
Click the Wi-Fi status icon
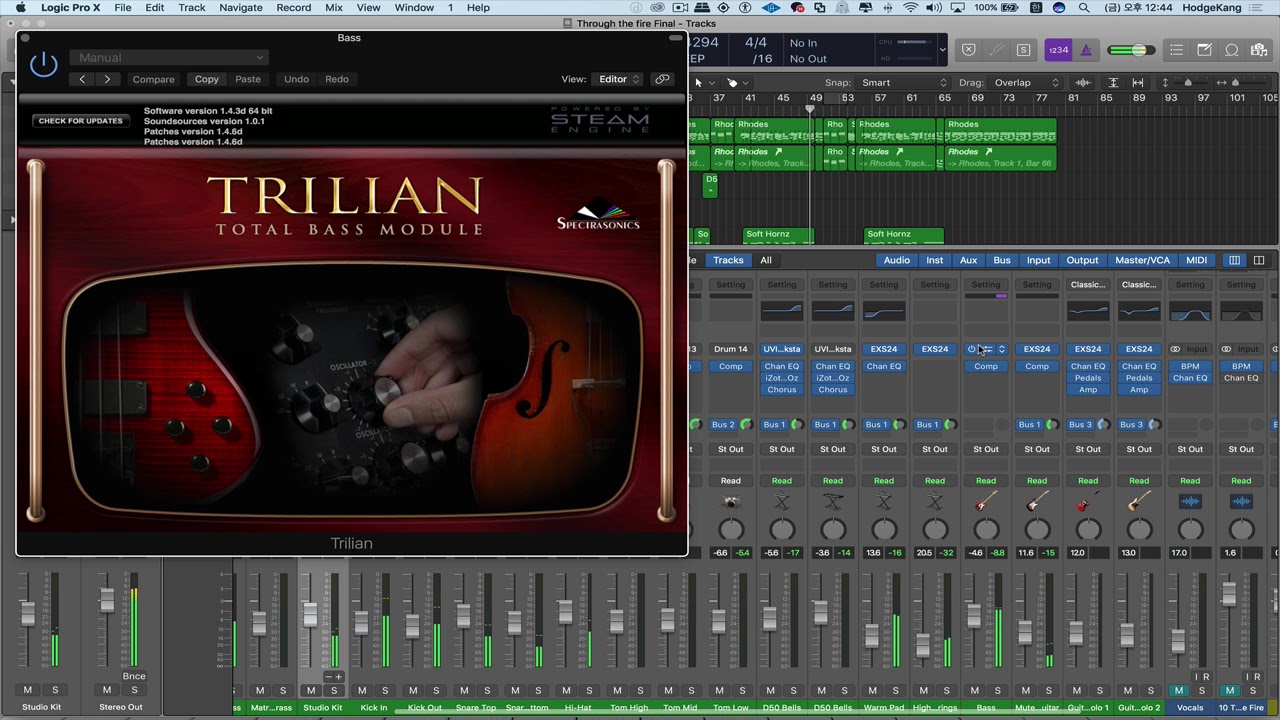[910, 8]
